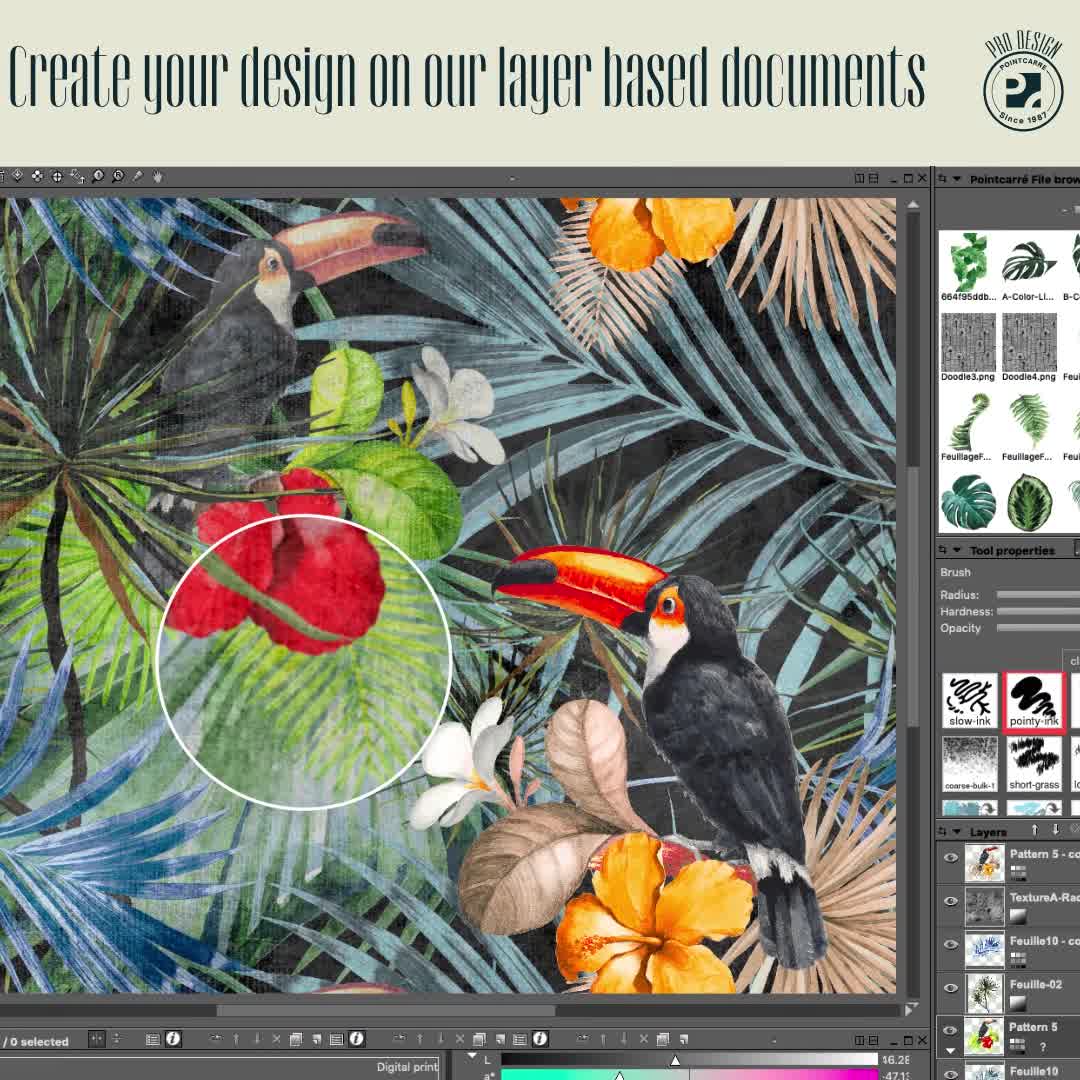Click the grid icon left of the '0 selected' info
The height and width of the screenshot is (1080, 1080).
[x=96, y=1039]
